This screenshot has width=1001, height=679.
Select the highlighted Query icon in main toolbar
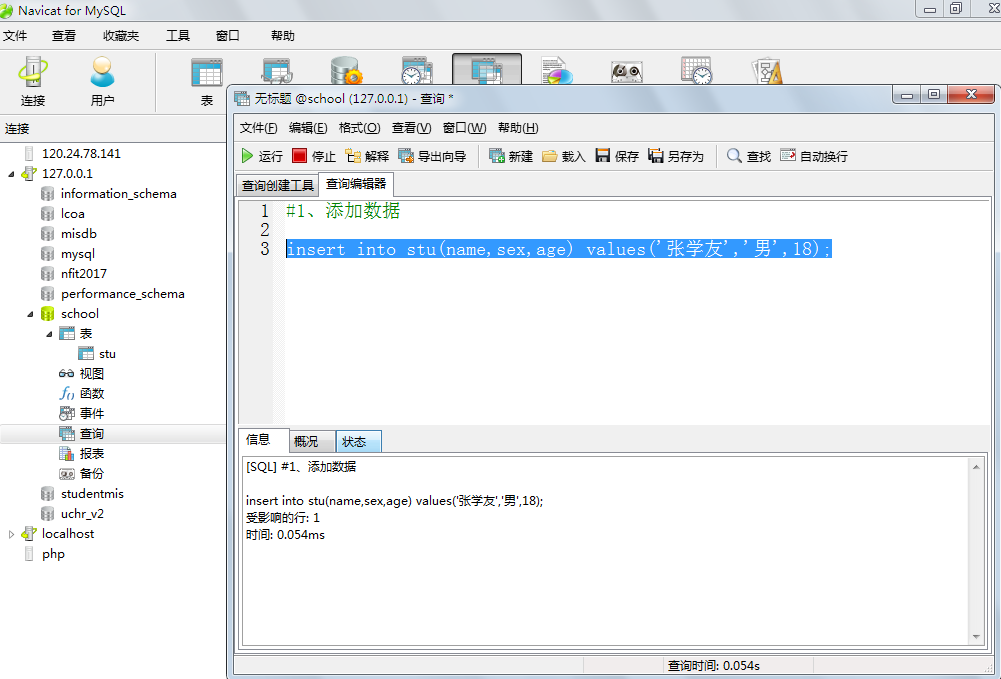[x=486, y=69]
